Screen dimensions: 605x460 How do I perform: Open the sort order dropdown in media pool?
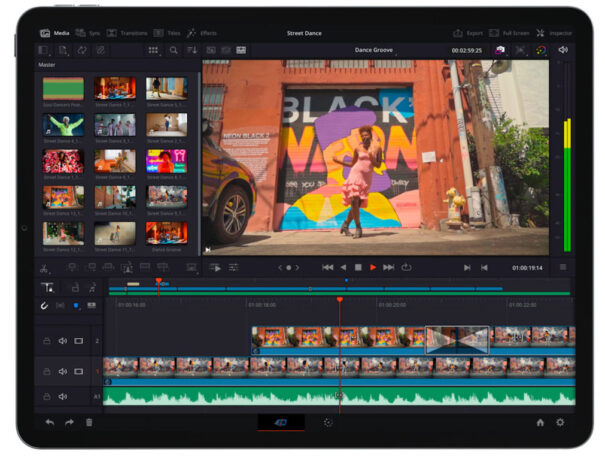[x=191, y=49]
